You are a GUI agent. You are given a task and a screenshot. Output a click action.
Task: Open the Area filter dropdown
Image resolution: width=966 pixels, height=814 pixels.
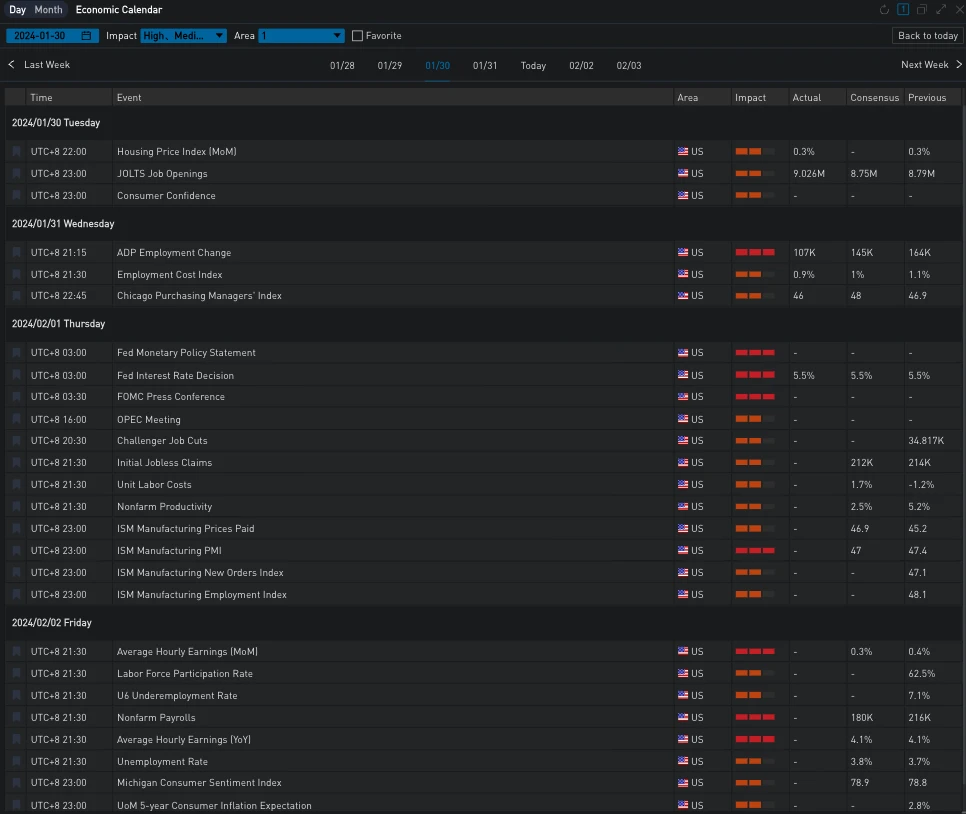pyautogui.click(x=301, y=36)
